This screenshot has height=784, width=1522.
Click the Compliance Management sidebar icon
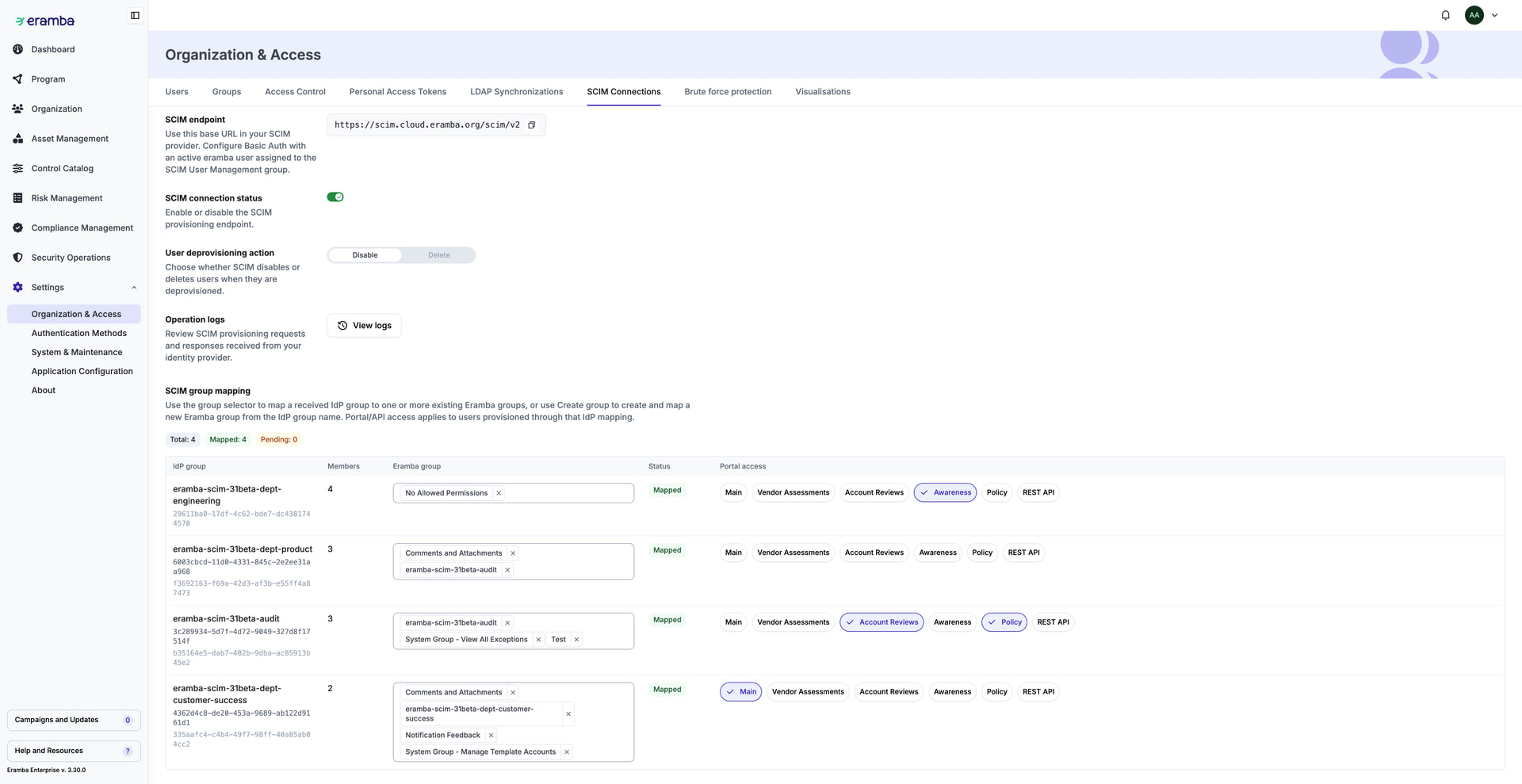17,228
